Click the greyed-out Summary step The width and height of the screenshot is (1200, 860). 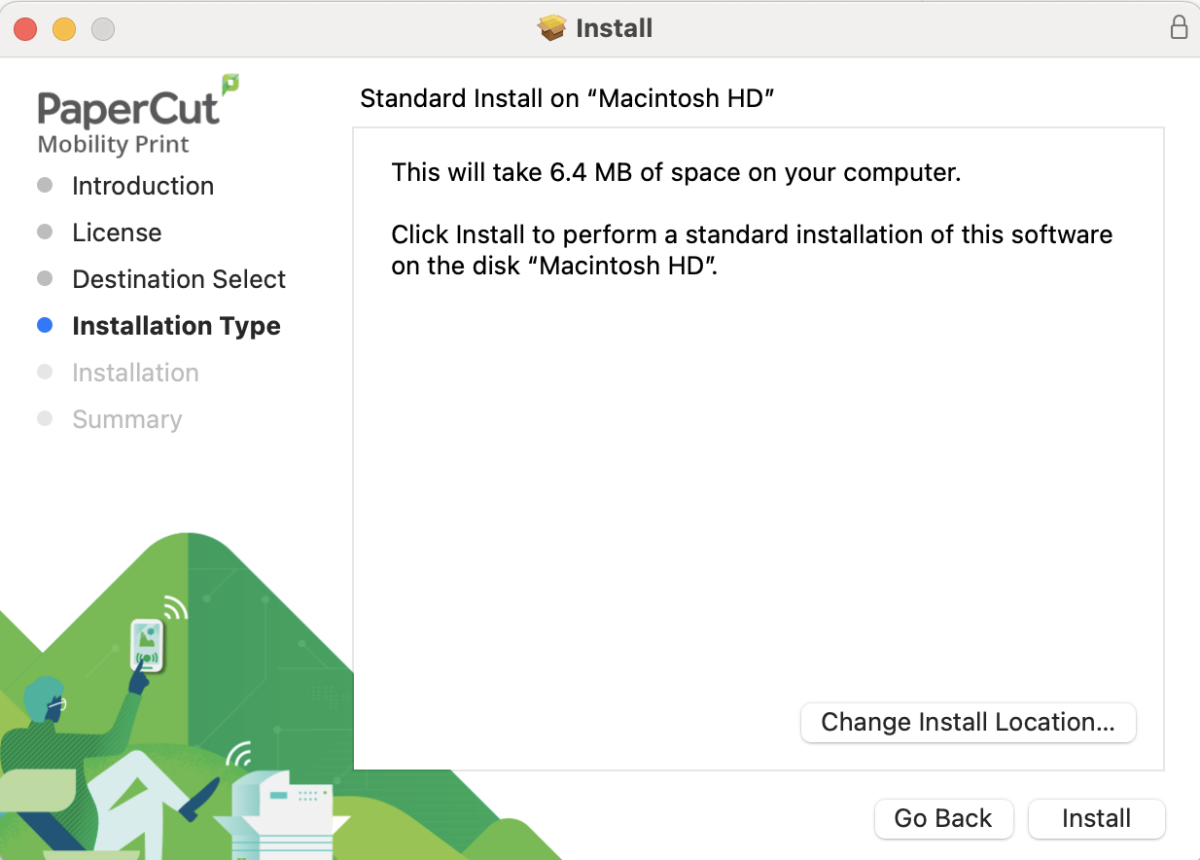pos(127,420)
